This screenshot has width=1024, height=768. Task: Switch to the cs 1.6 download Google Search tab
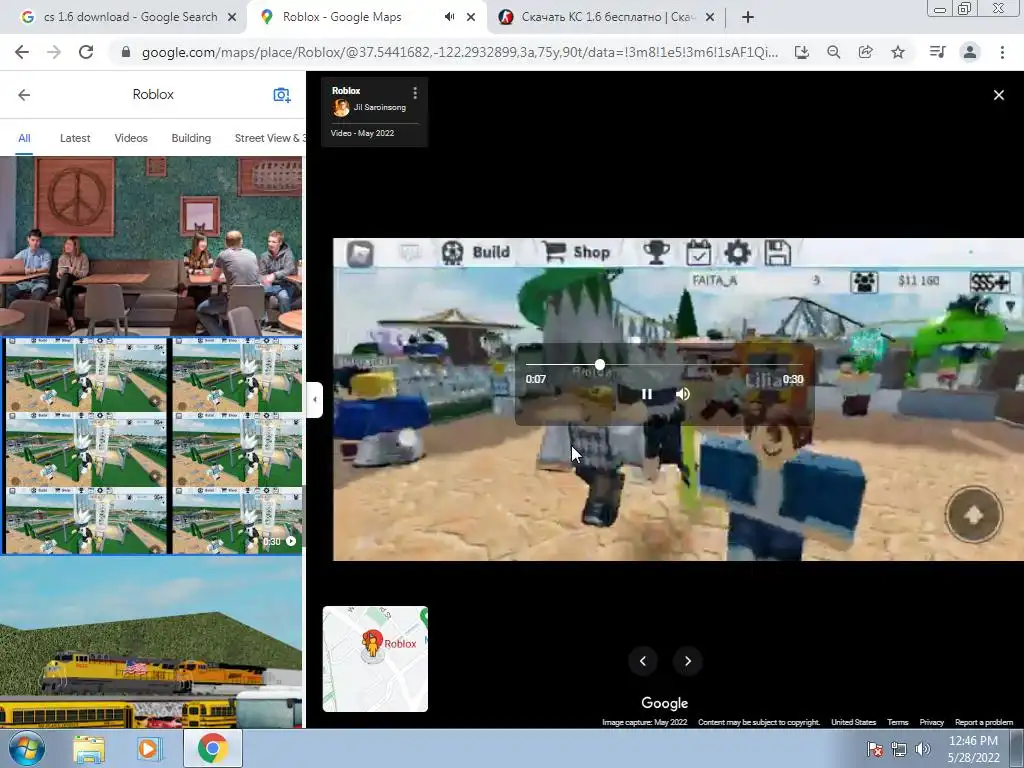(121, 17)
